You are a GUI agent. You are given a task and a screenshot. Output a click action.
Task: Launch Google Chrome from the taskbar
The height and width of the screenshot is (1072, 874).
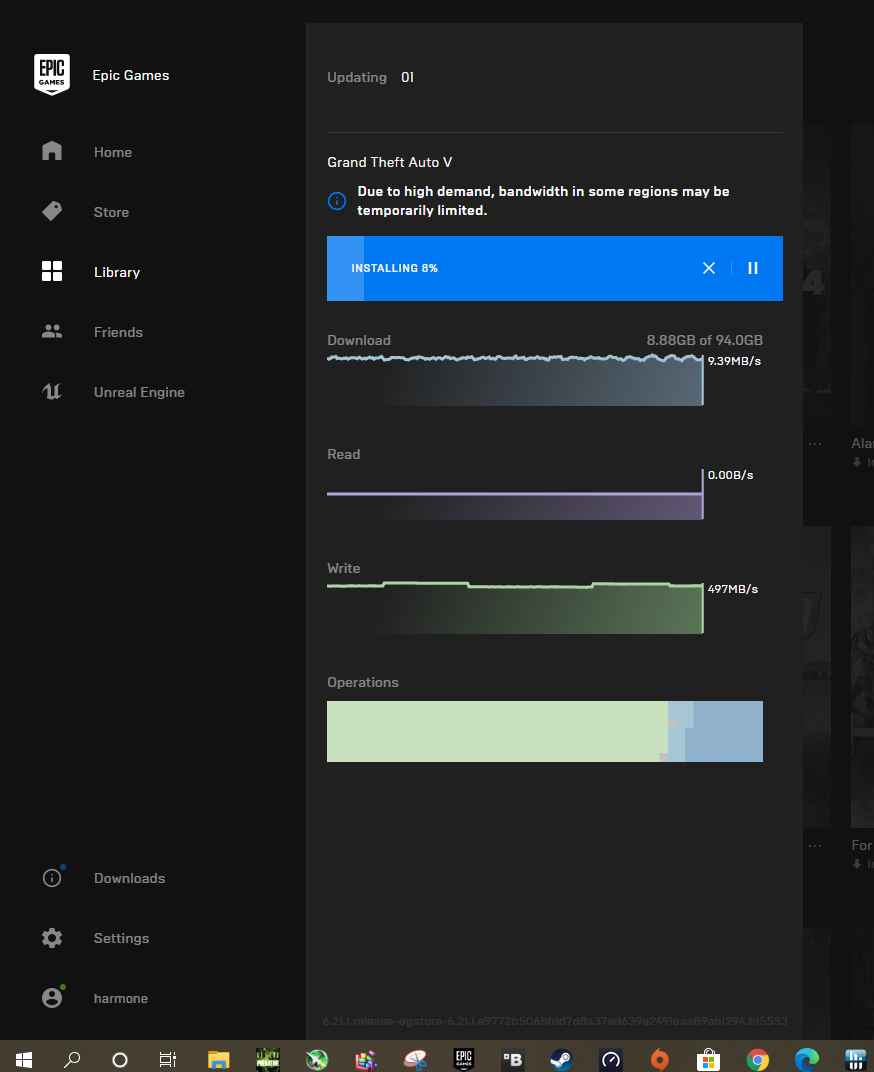pyautogui.click(x=758, y=1060)
